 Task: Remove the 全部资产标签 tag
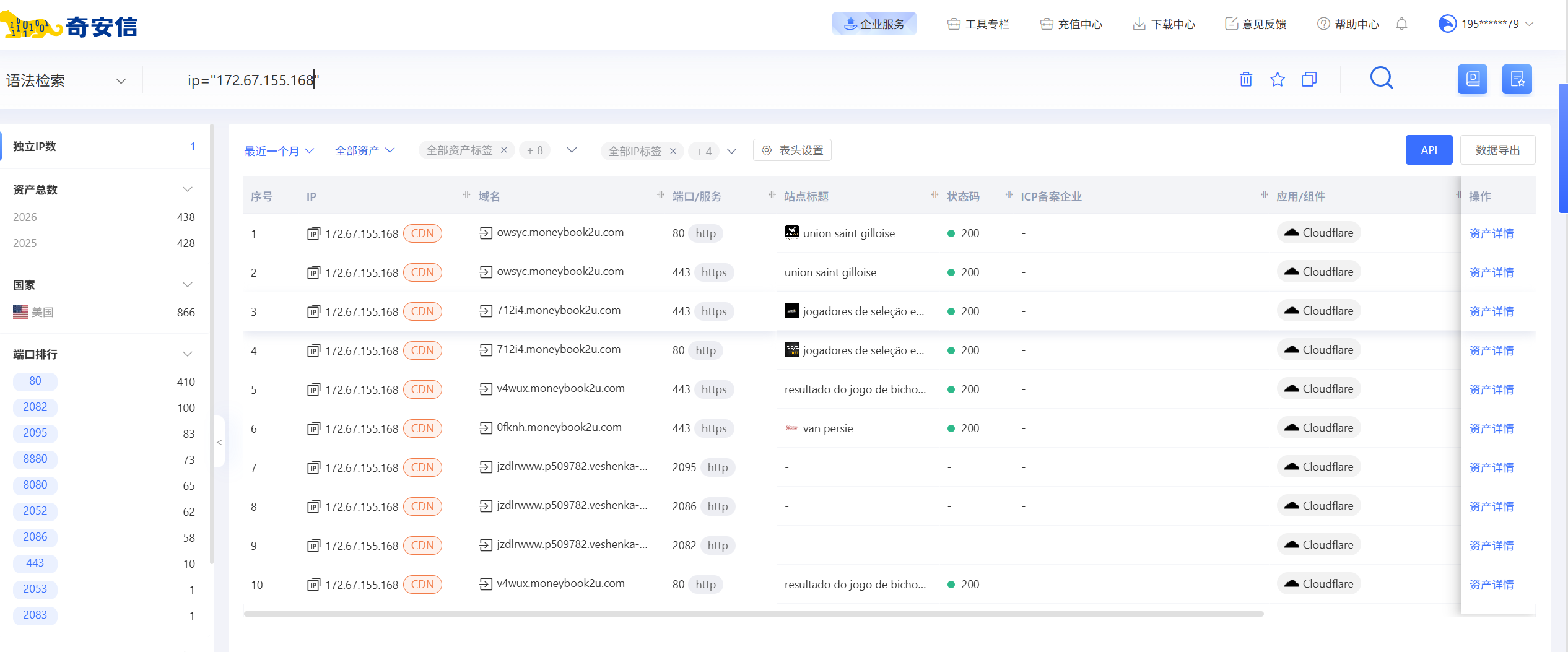[504, 150]
